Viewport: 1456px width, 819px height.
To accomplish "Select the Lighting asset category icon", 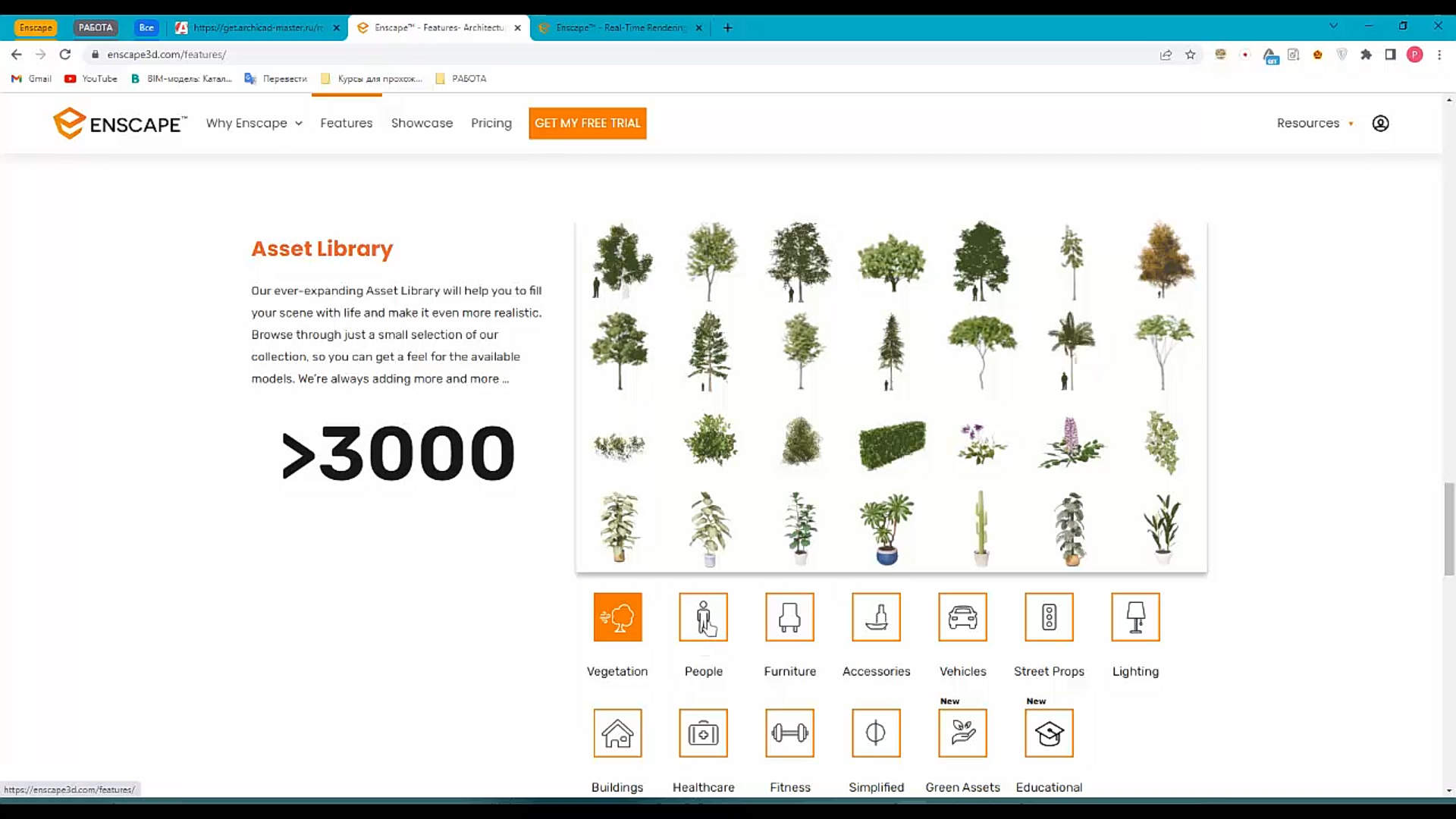I will [1135, 617].
